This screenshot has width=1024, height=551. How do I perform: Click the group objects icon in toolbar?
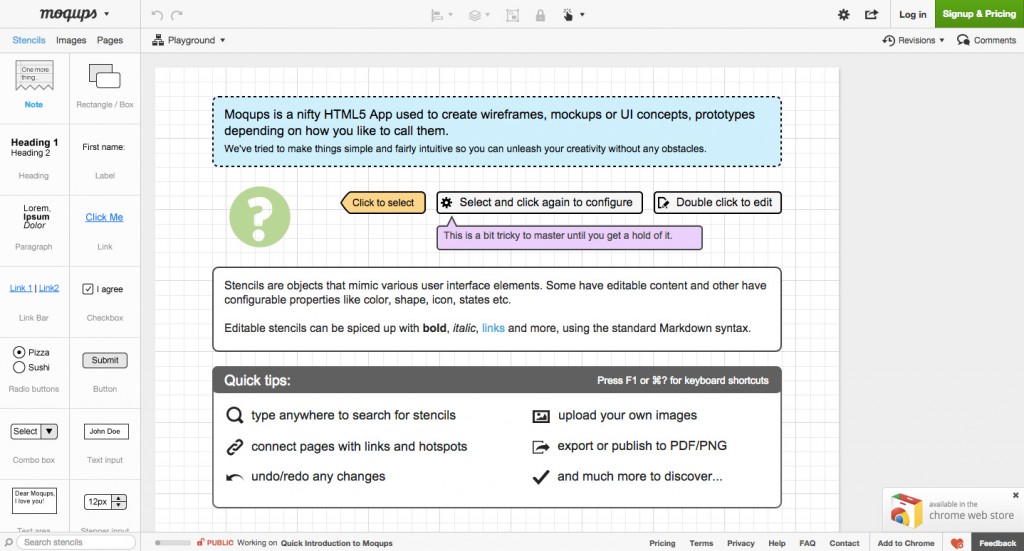pyautogui.click(x=513, y=15)
